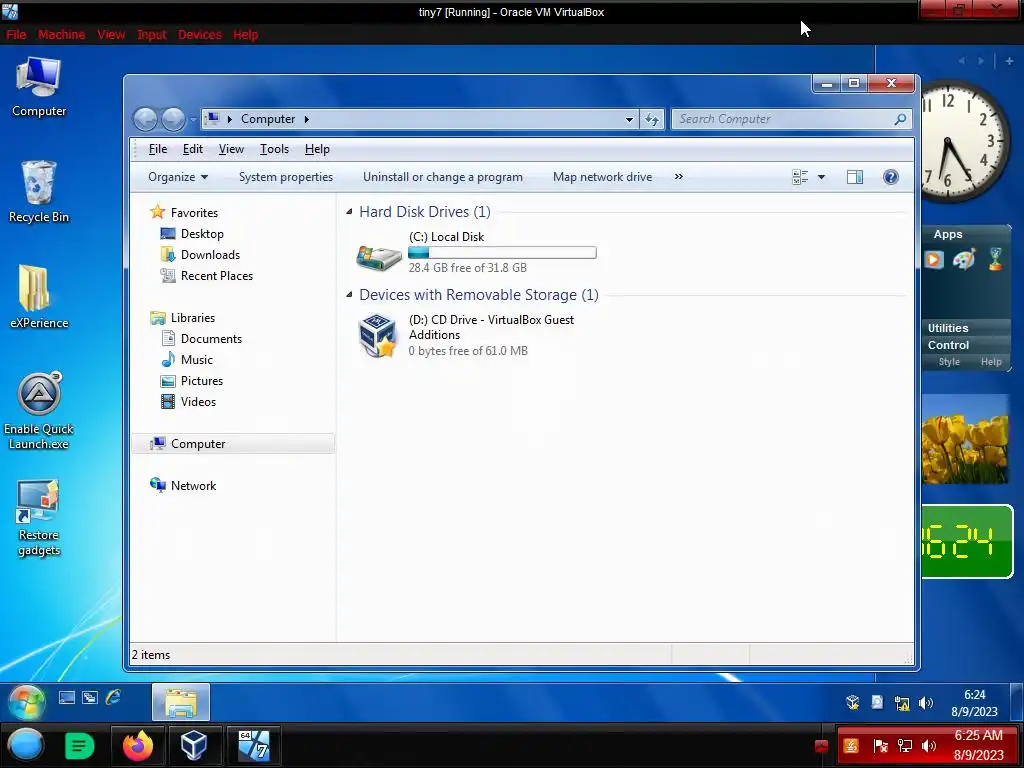Launch Internet Explorer from quick launch
Screen dimensions: 1024x768
[x=113, y=697]
